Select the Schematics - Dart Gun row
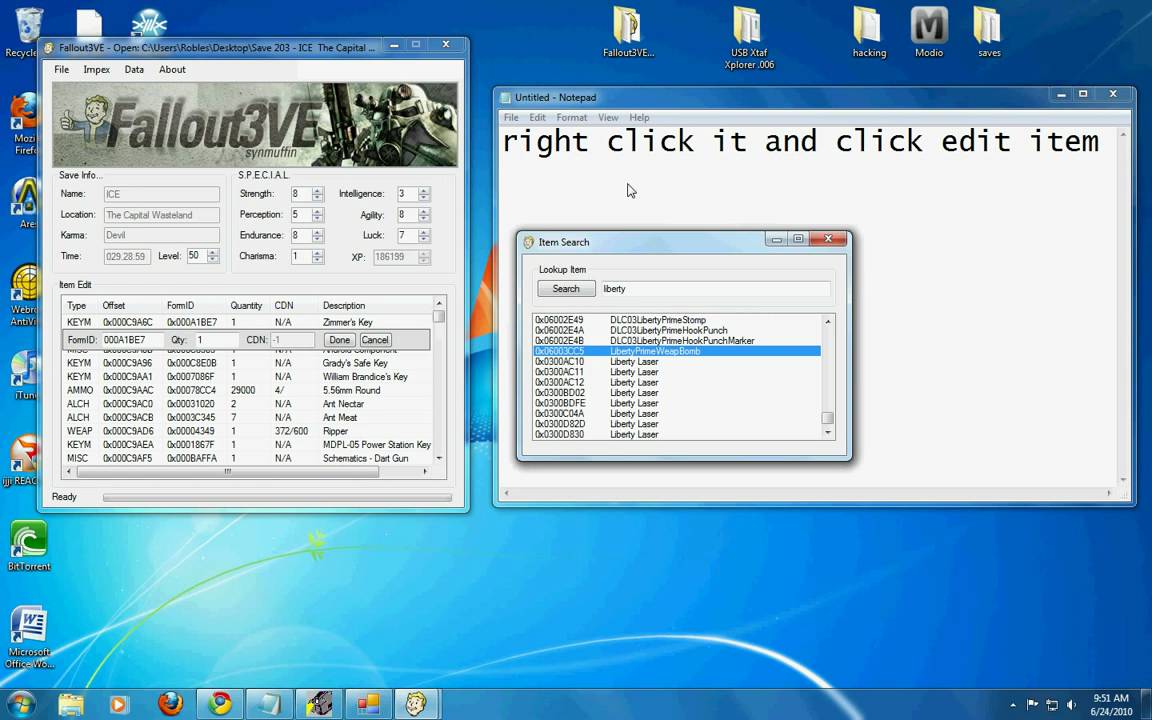The width and height of the screenshot is (1152, 720). 248,458
